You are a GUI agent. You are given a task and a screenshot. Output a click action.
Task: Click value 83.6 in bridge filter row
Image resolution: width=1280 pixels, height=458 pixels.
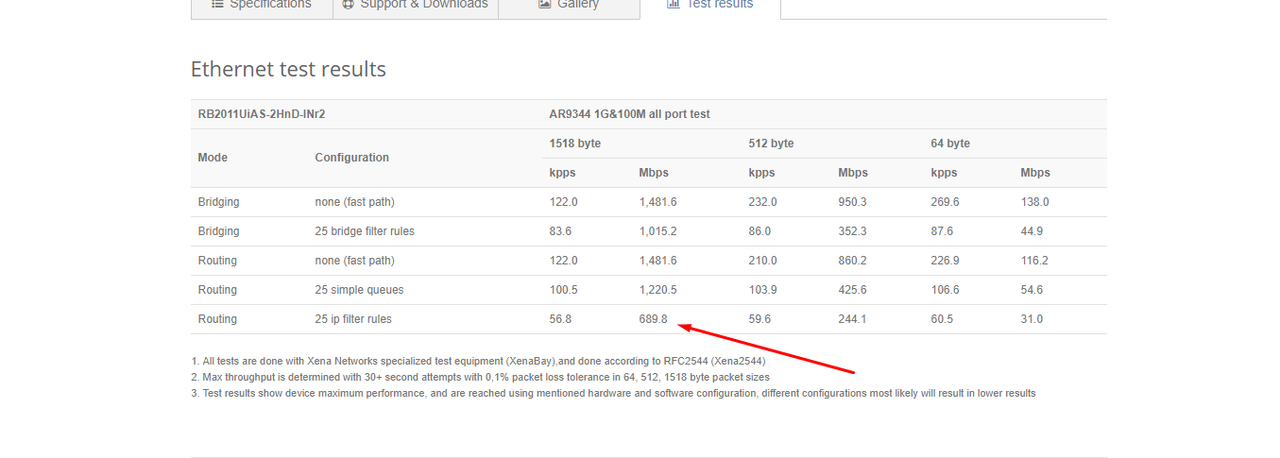(560, 231)
